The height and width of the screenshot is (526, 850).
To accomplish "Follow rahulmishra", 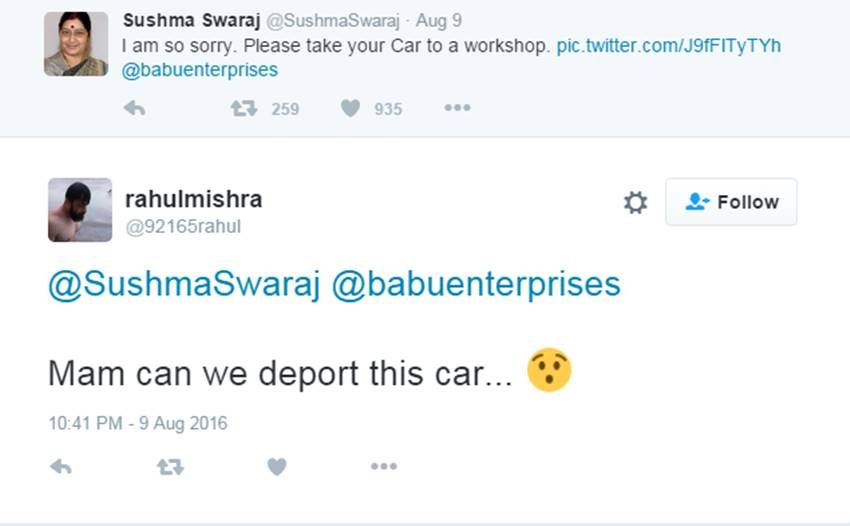I will [731, 202].
